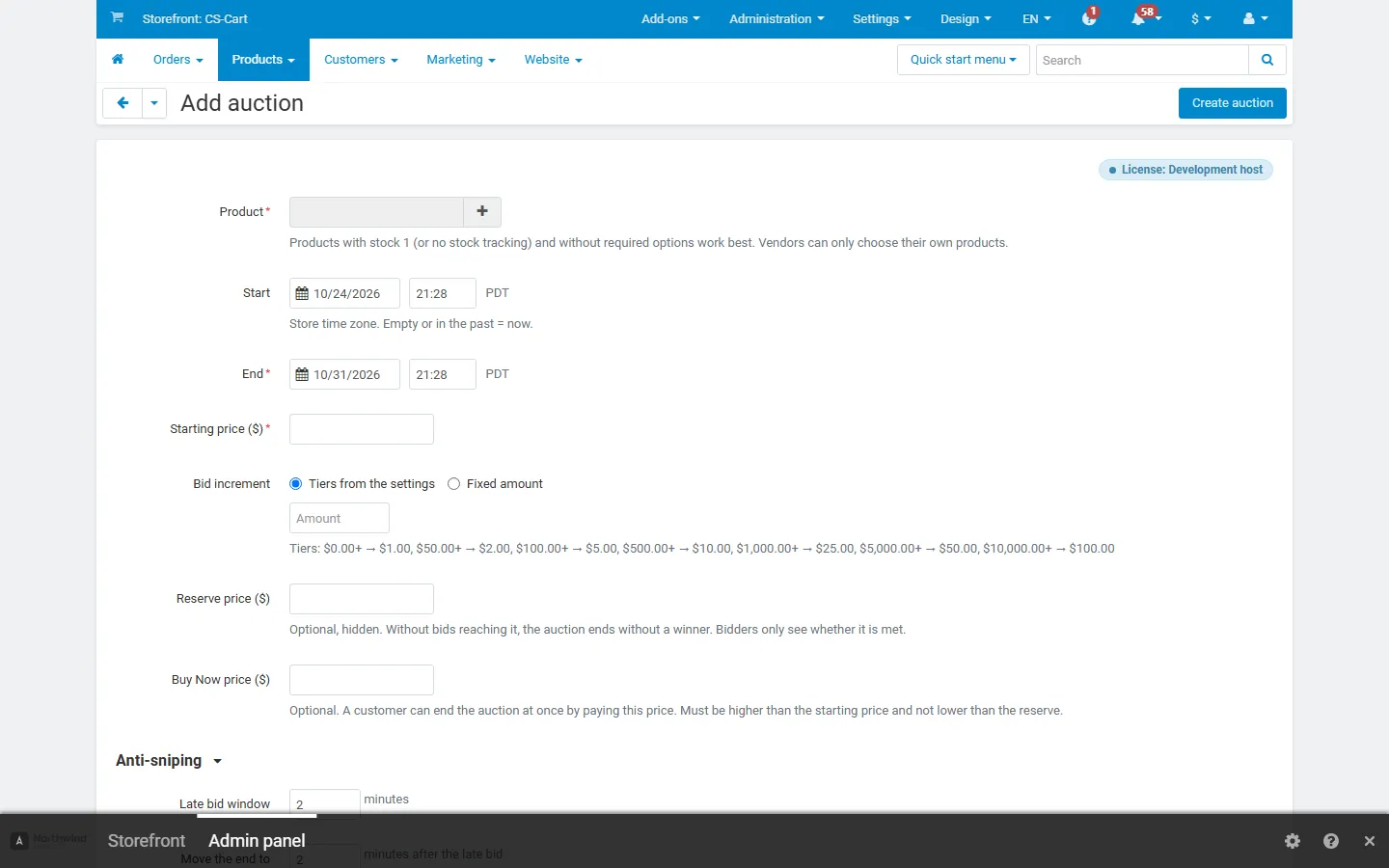The image size is (1389, 868).
Task: Click the Buy Now price field
Action: click(362, 680)
